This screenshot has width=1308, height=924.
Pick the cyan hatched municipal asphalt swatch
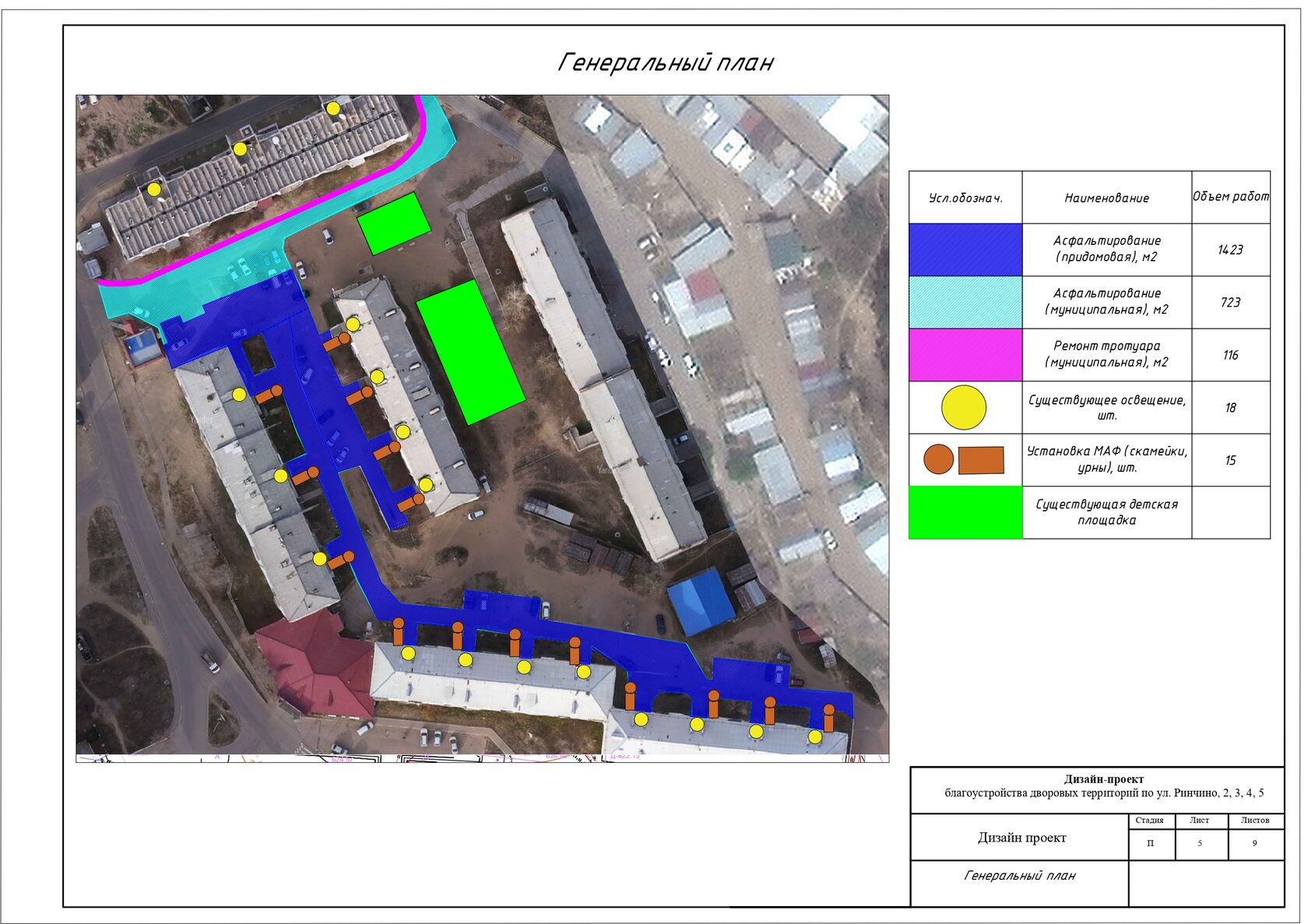965,302
